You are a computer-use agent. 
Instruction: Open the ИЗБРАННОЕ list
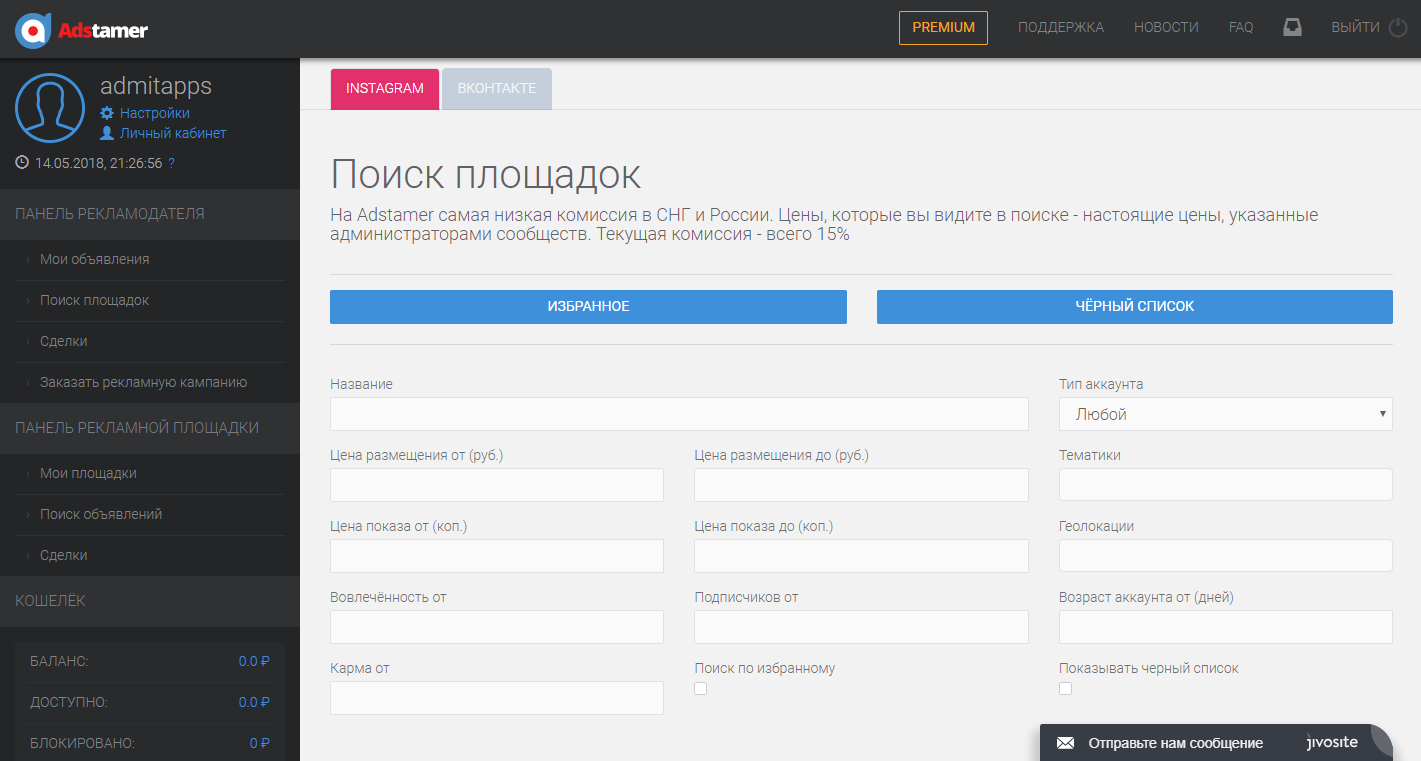pyautogui.click(x=588, y=307)
